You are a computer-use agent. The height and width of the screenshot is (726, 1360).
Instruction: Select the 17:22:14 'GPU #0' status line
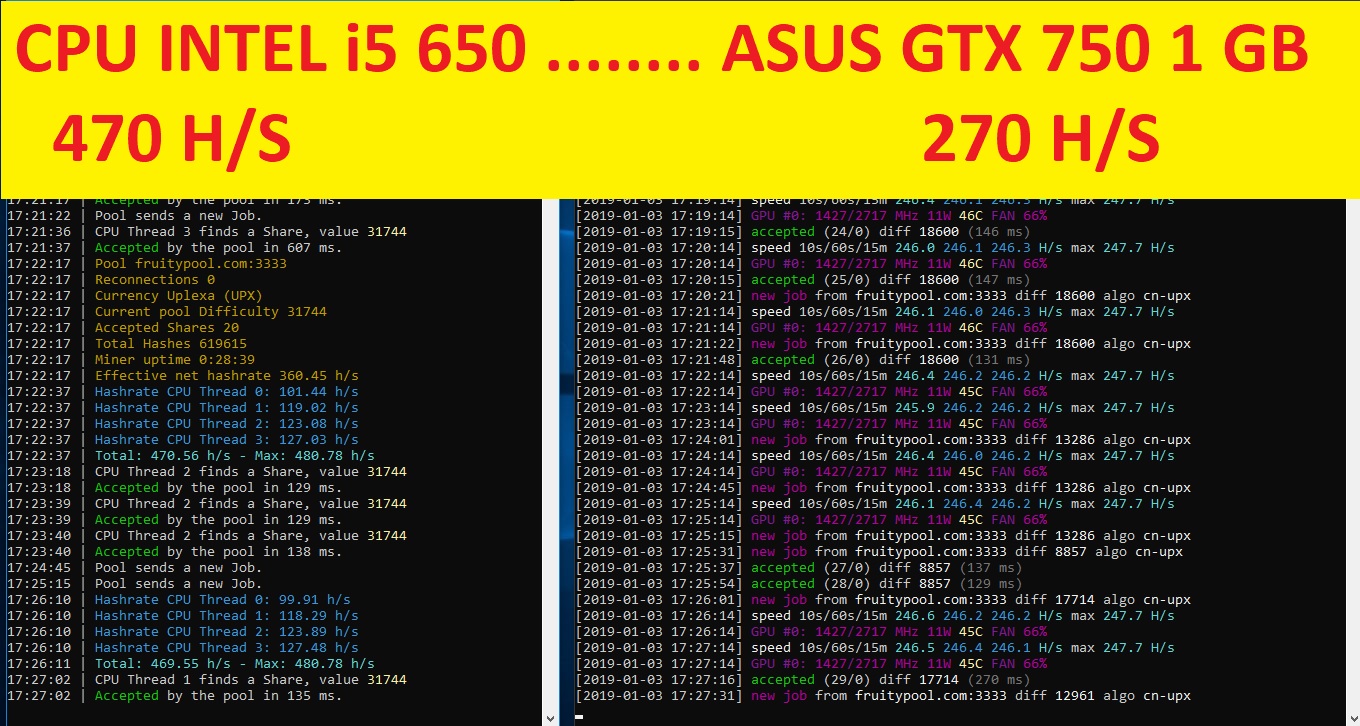(x=811, y=392)
